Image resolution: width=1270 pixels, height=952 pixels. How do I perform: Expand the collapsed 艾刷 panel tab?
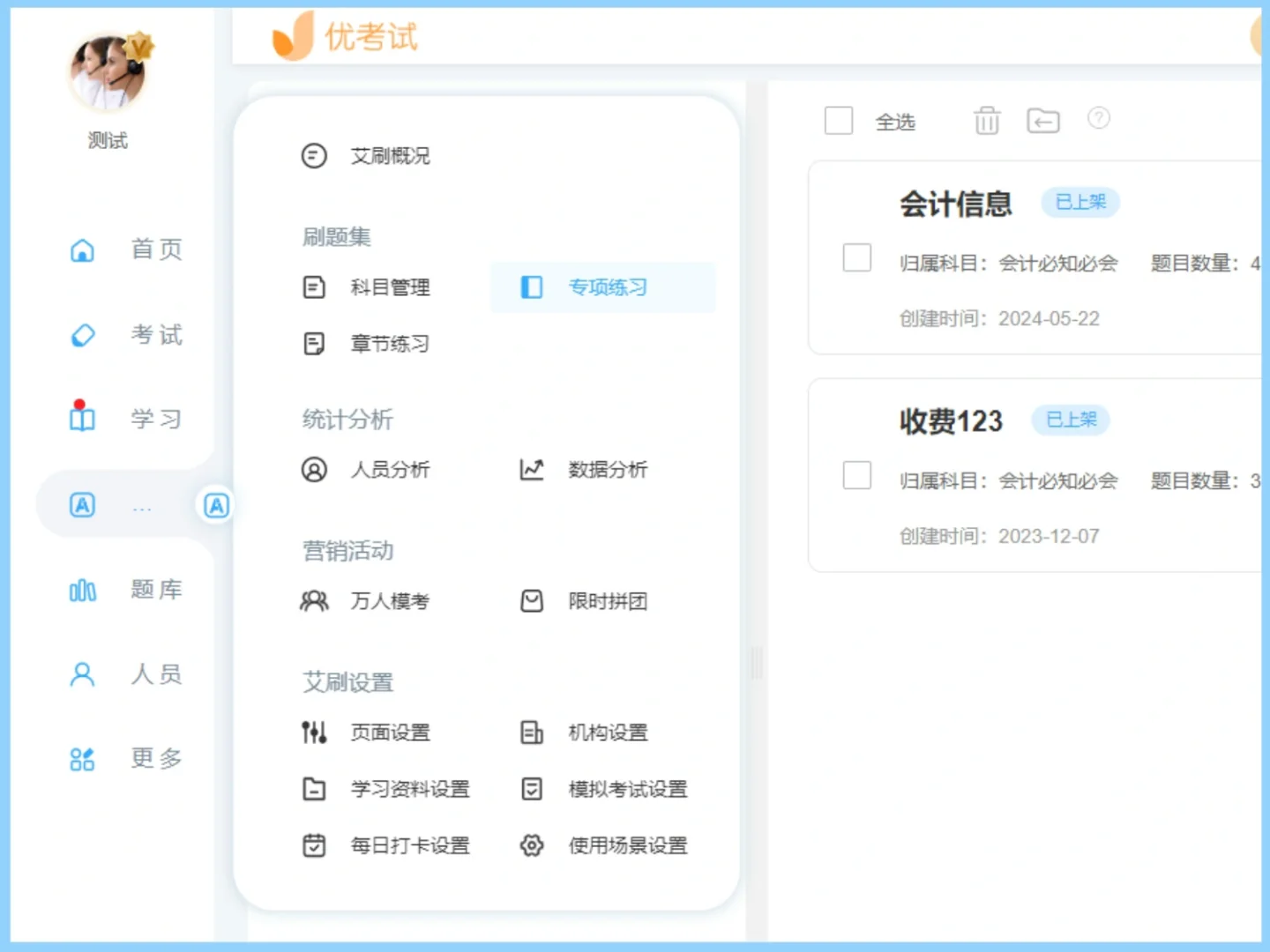pos(215,503)
